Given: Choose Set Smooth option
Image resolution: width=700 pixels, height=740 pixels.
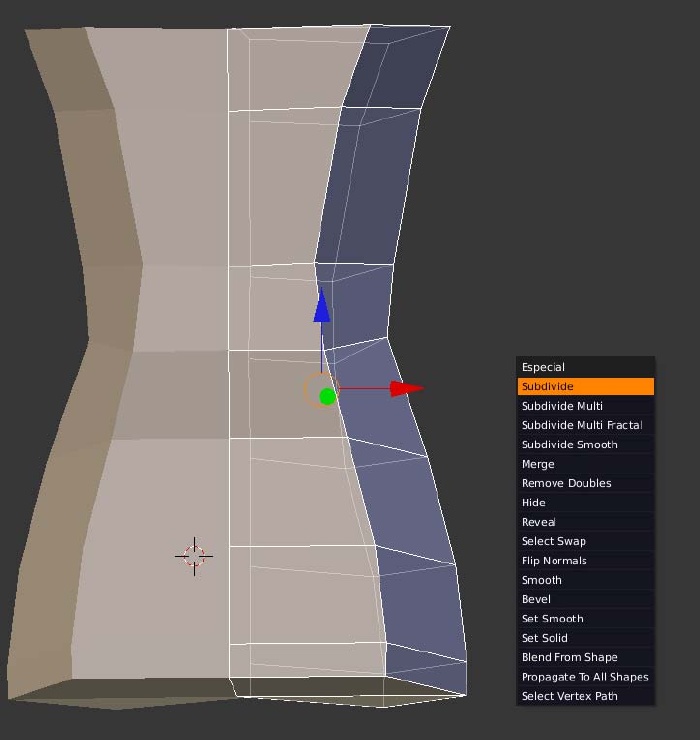Looking at the screenshot, I should tap(585, 618).
